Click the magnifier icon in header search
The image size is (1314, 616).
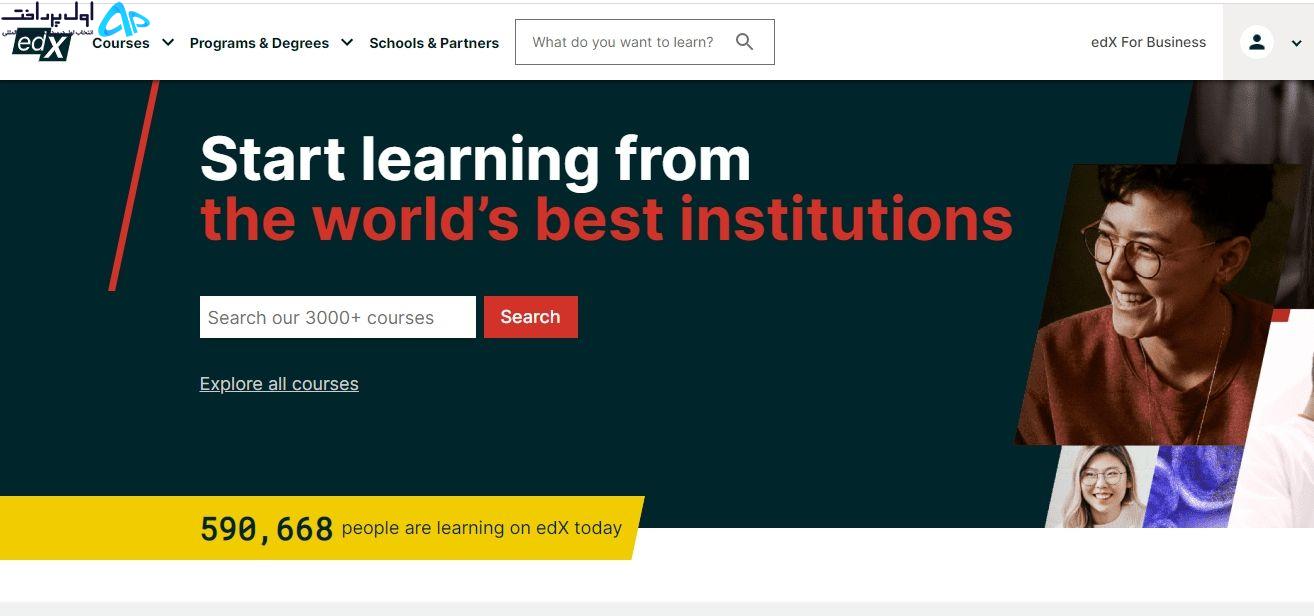[744, 42]
